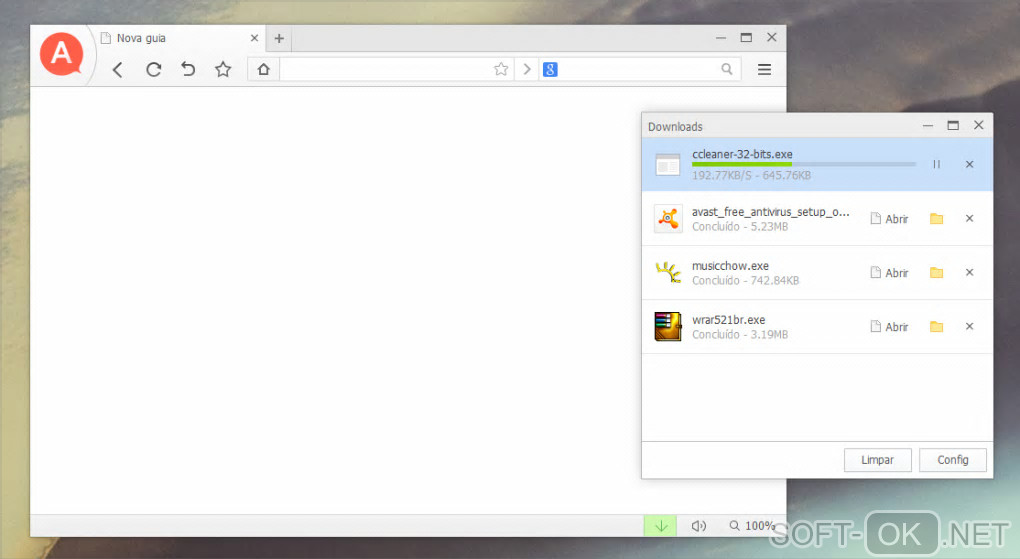The height and width of the screenshot is (559, 1020).
Task: Select the ccleaner-32-bits.exe file name
Action: pos(742,154)
